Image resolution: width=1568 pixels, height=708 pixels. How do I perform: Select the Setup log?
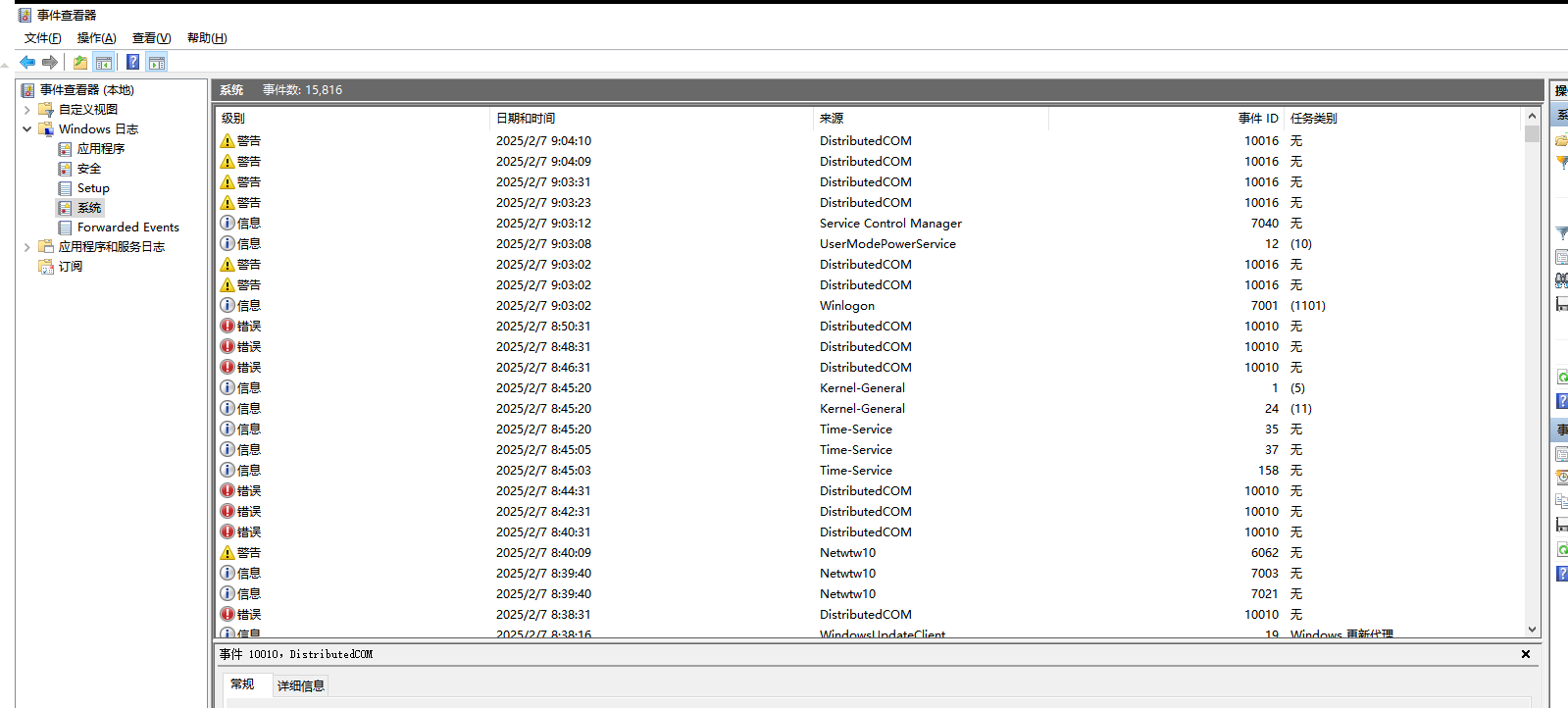(x=93, y=188)
